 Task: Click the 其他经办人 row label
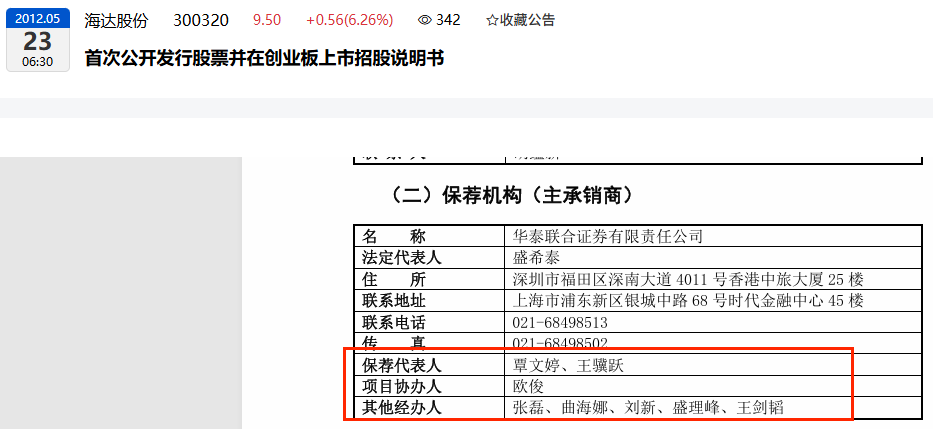402,408
